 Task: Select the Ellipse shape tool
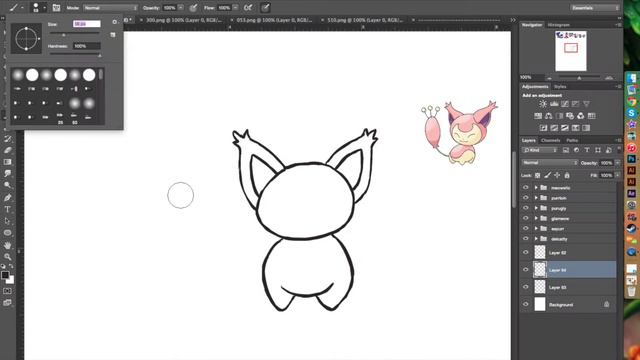point(8,233)
